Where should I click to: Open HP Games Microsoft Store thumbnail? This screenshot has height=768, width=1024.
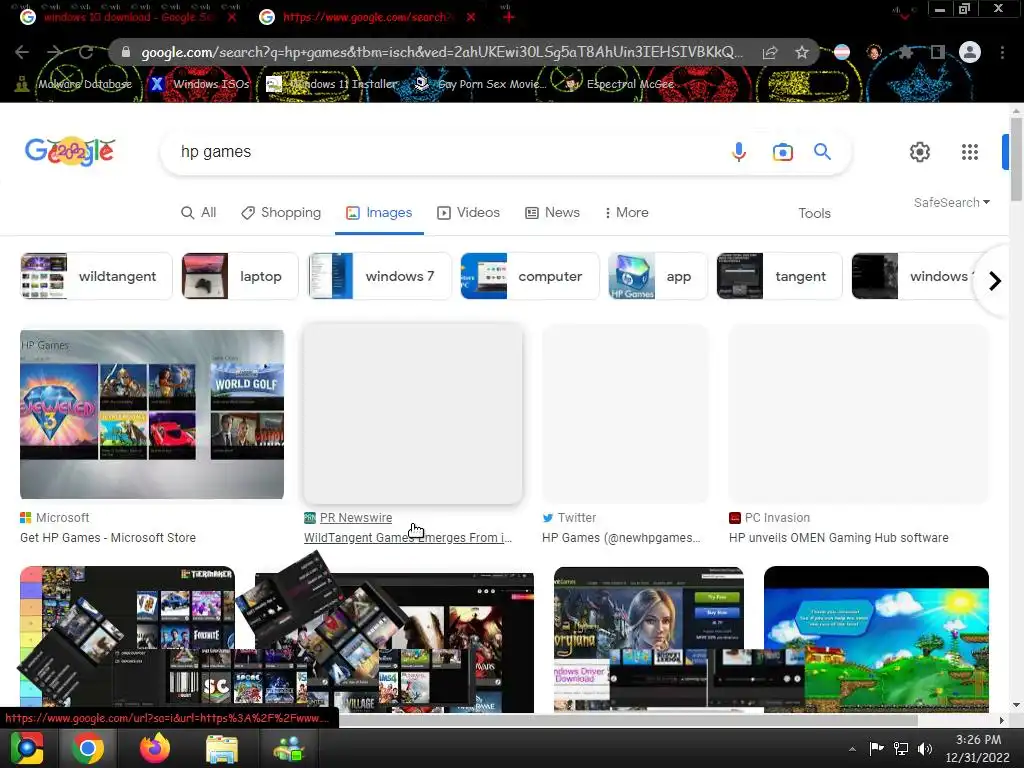coord(152,414)
